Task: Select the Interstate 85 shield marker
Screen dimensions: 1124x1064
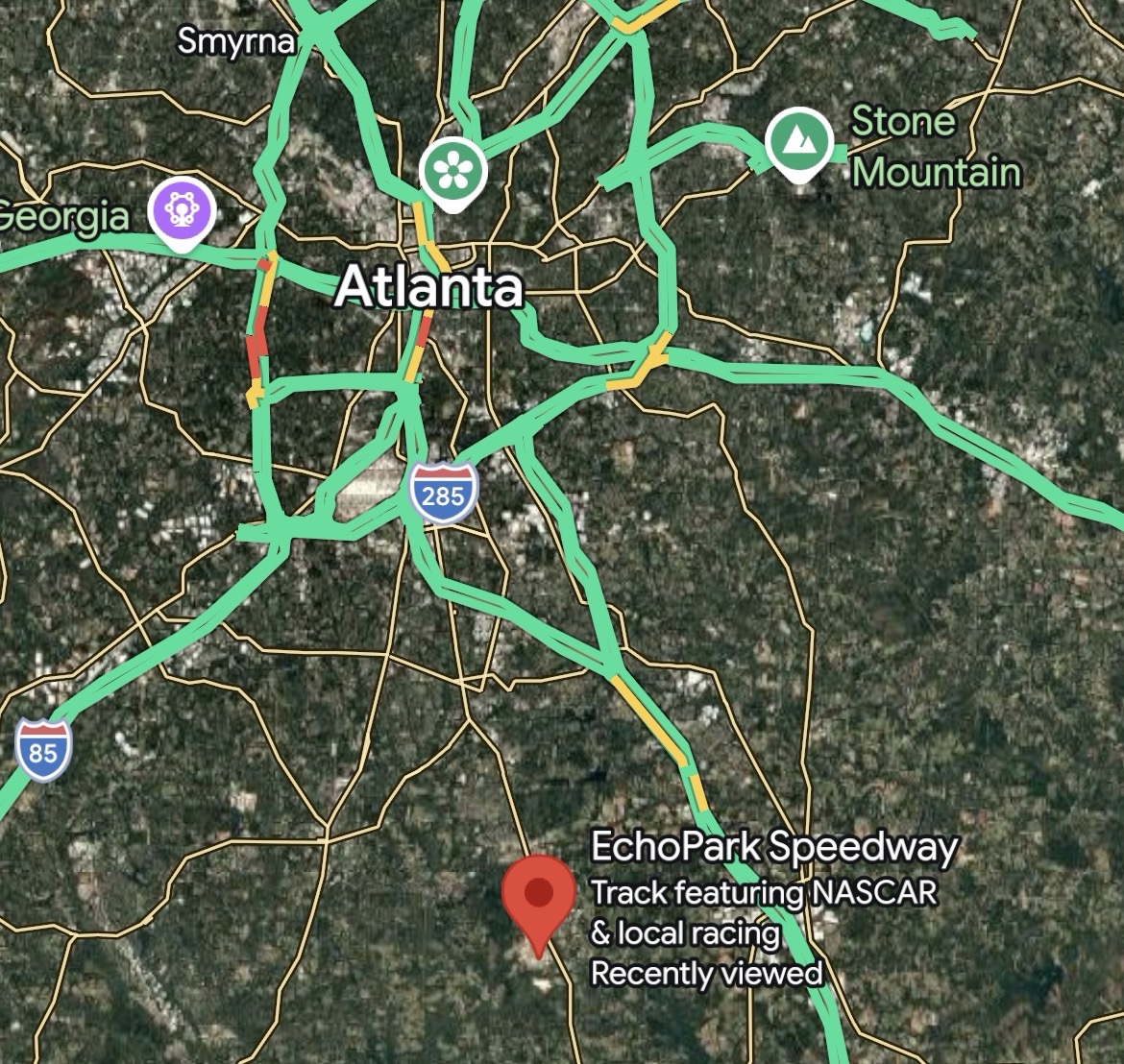Action: (44, 749)
